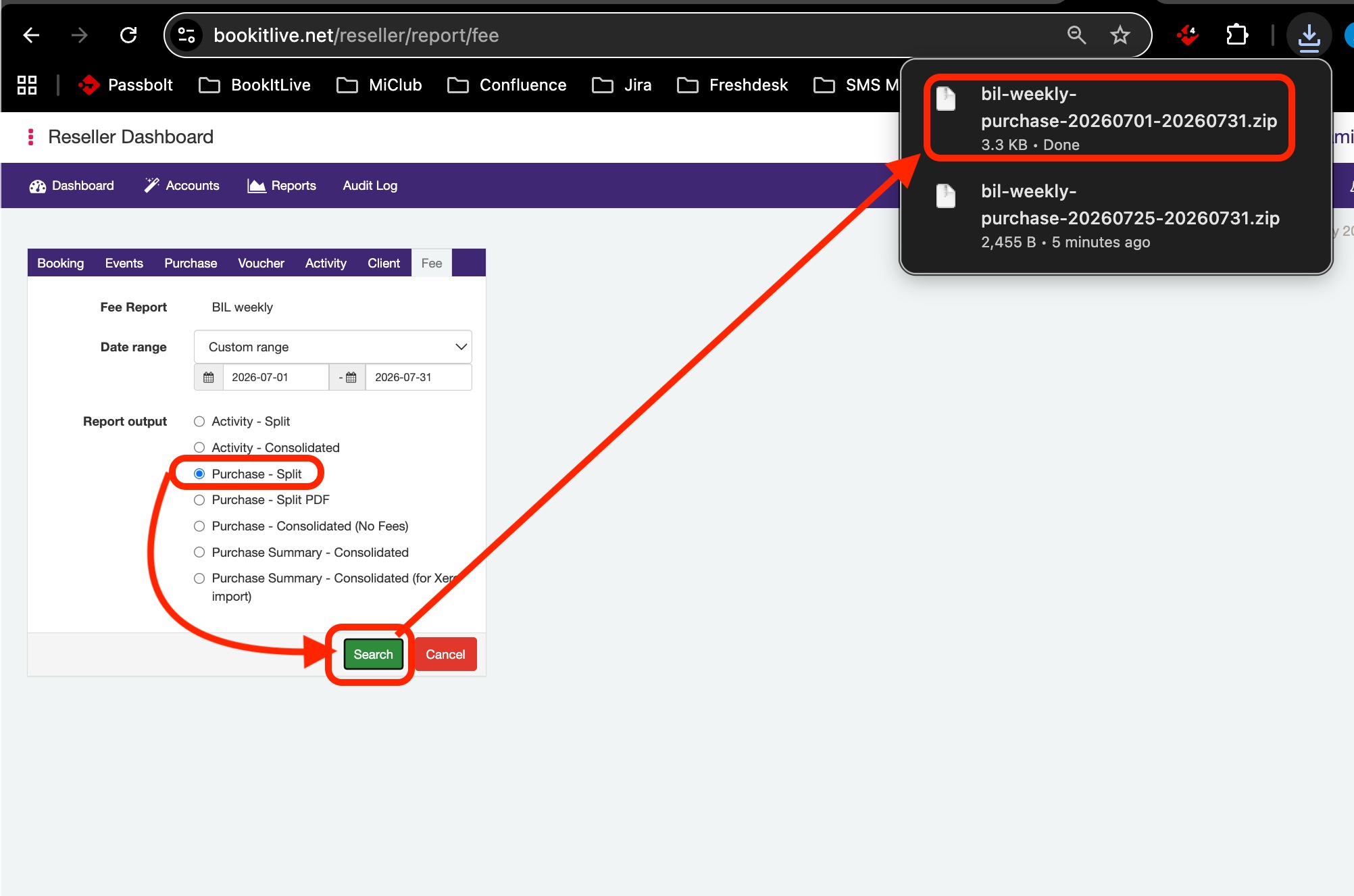This screenshot has width=1354, height=896.
Task: Open the Passbolt extension icon in toolbar
Action: (x=1187, y=35)
